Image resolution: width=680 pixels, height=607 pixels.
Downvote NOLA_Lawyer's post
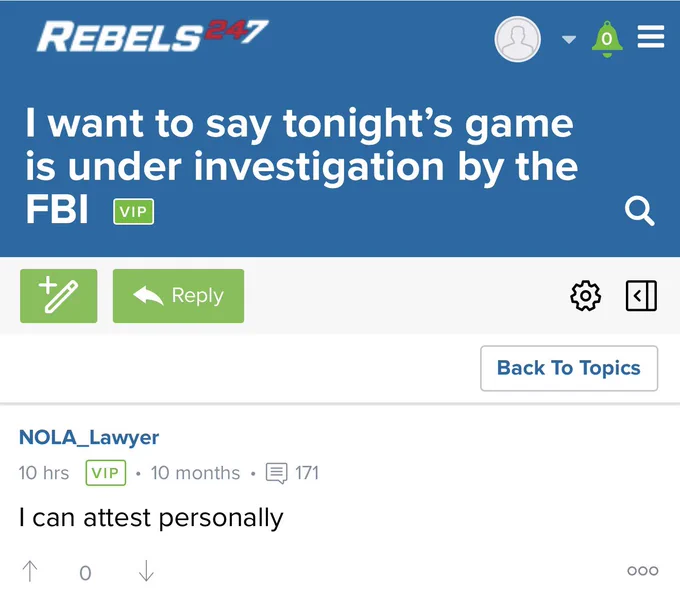point(146,571)
